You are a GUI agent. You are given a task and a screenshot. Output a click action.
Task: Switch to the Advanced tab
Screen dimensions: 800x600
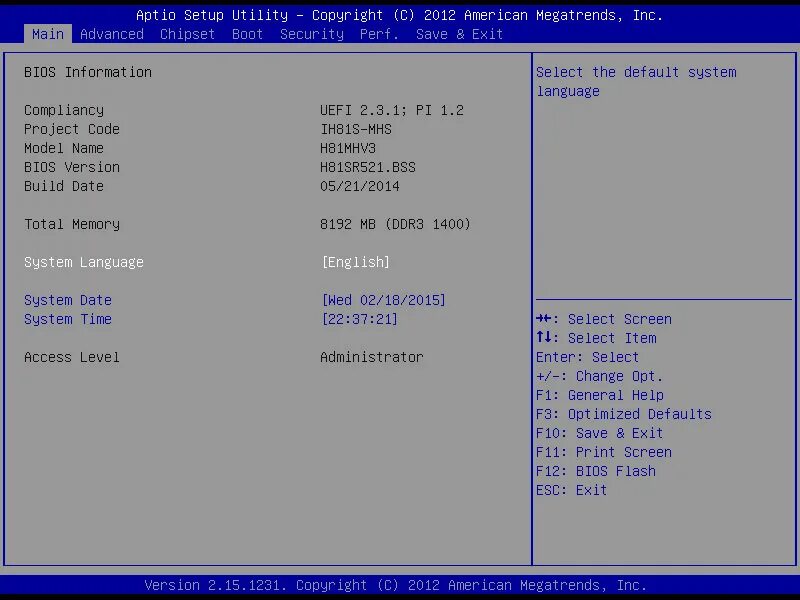(111, 34)
